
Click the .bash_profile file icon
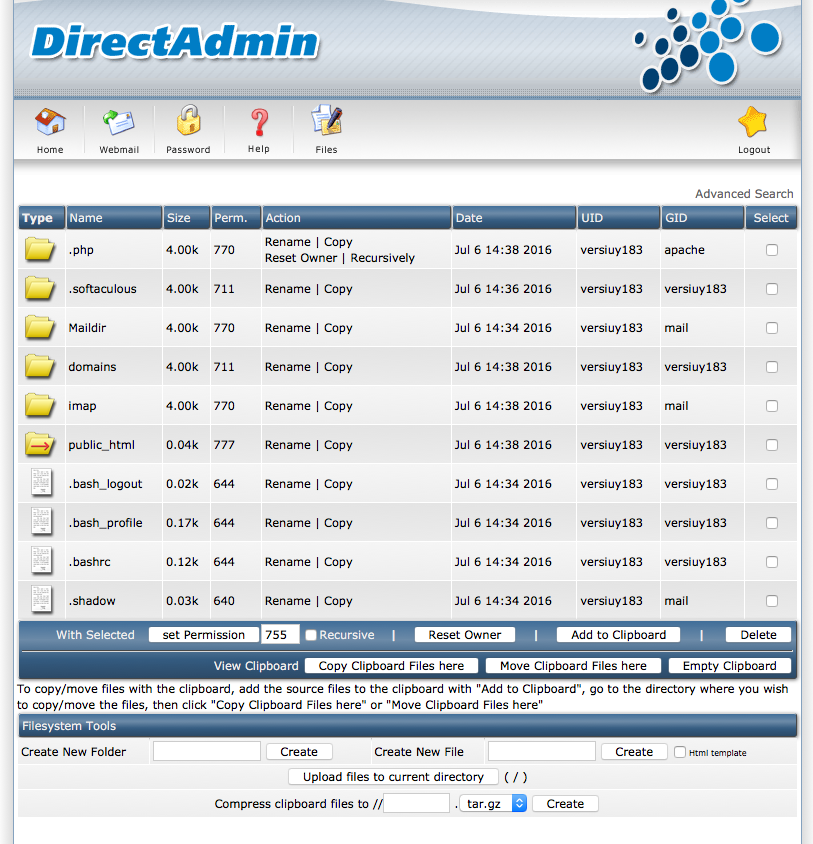(x=41, y=522)
